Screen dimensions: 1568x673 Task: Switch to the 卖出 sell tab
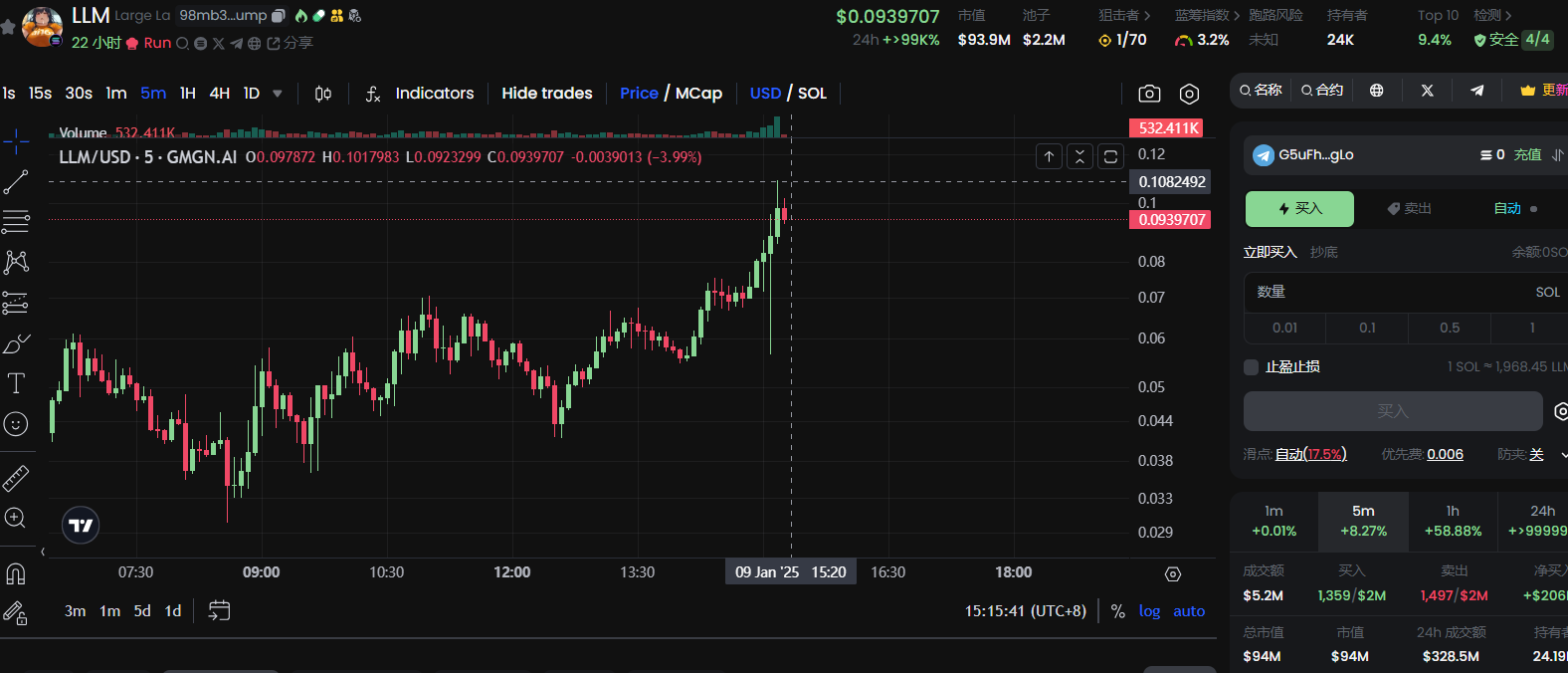click(x=1409, y=209)
